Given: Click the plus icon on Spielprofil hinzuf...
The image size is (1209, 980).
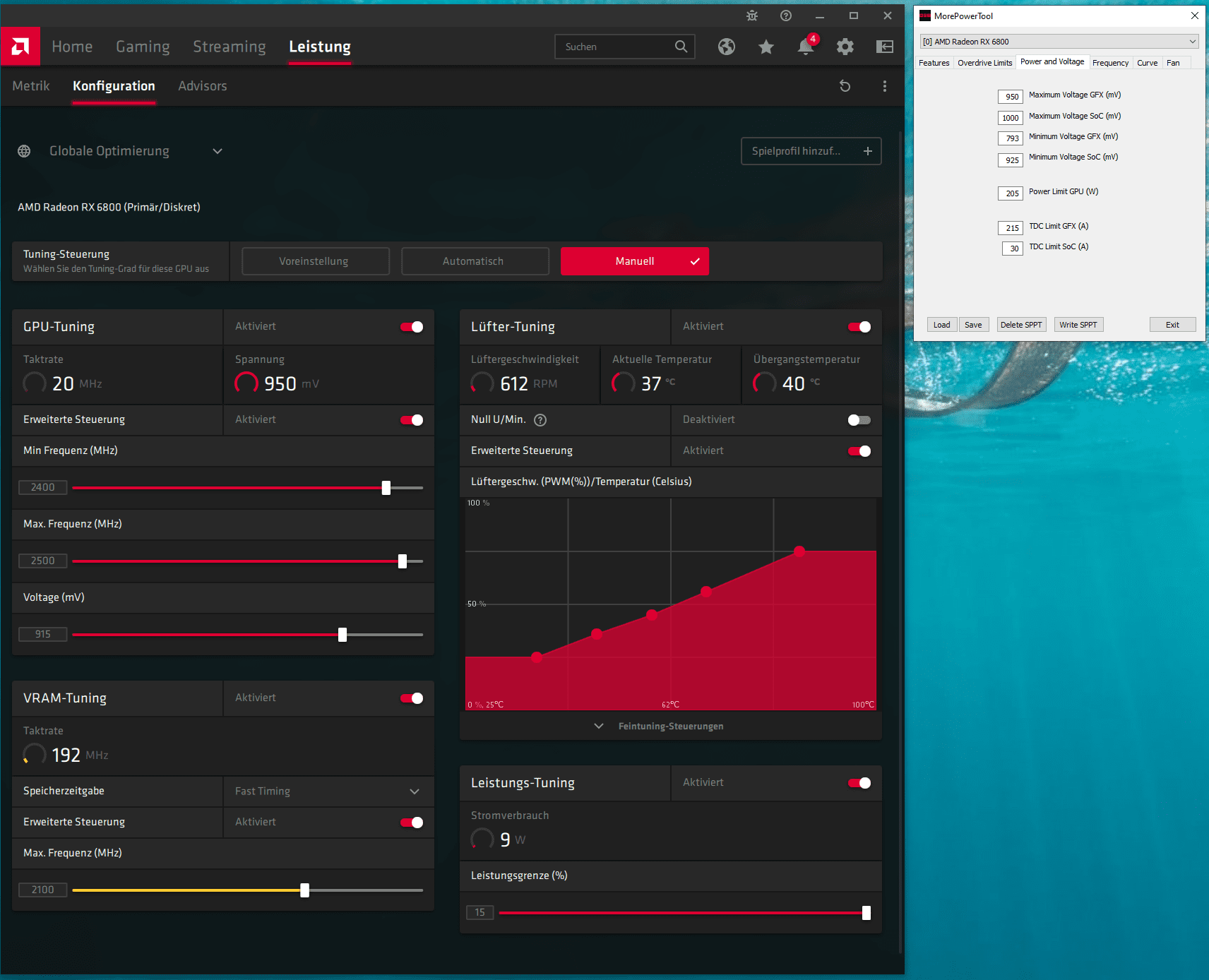Looking at the screenshot, I should coord(868,151).
